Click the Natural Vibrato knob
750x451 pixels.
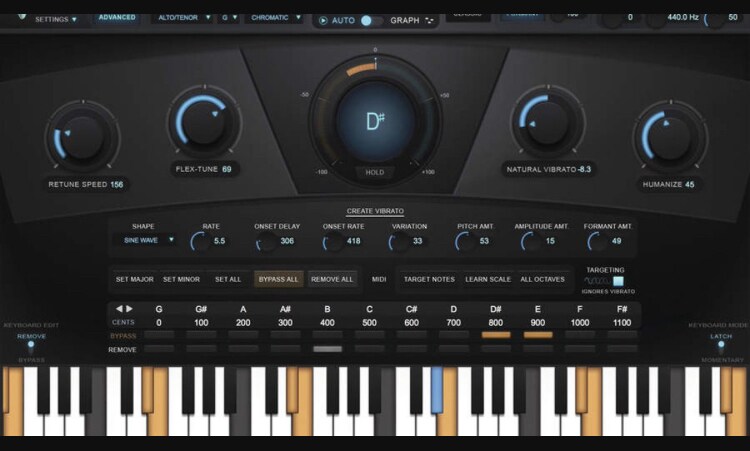coord(548,122)
